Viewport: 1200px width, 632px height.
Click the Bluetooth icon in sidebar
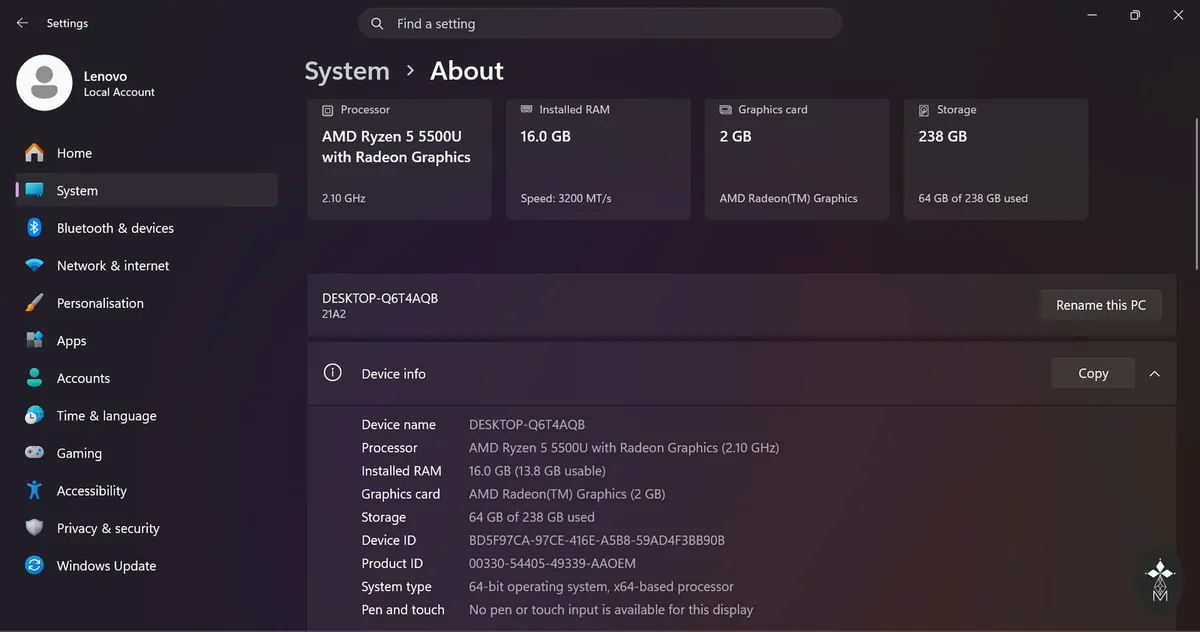(34, 228)
